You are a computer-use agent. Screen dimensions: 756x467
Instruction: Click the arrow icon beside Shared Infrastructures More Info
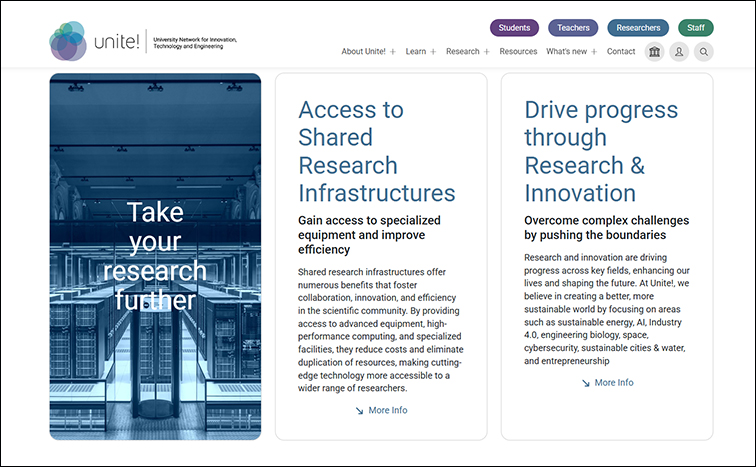(359, 410)
